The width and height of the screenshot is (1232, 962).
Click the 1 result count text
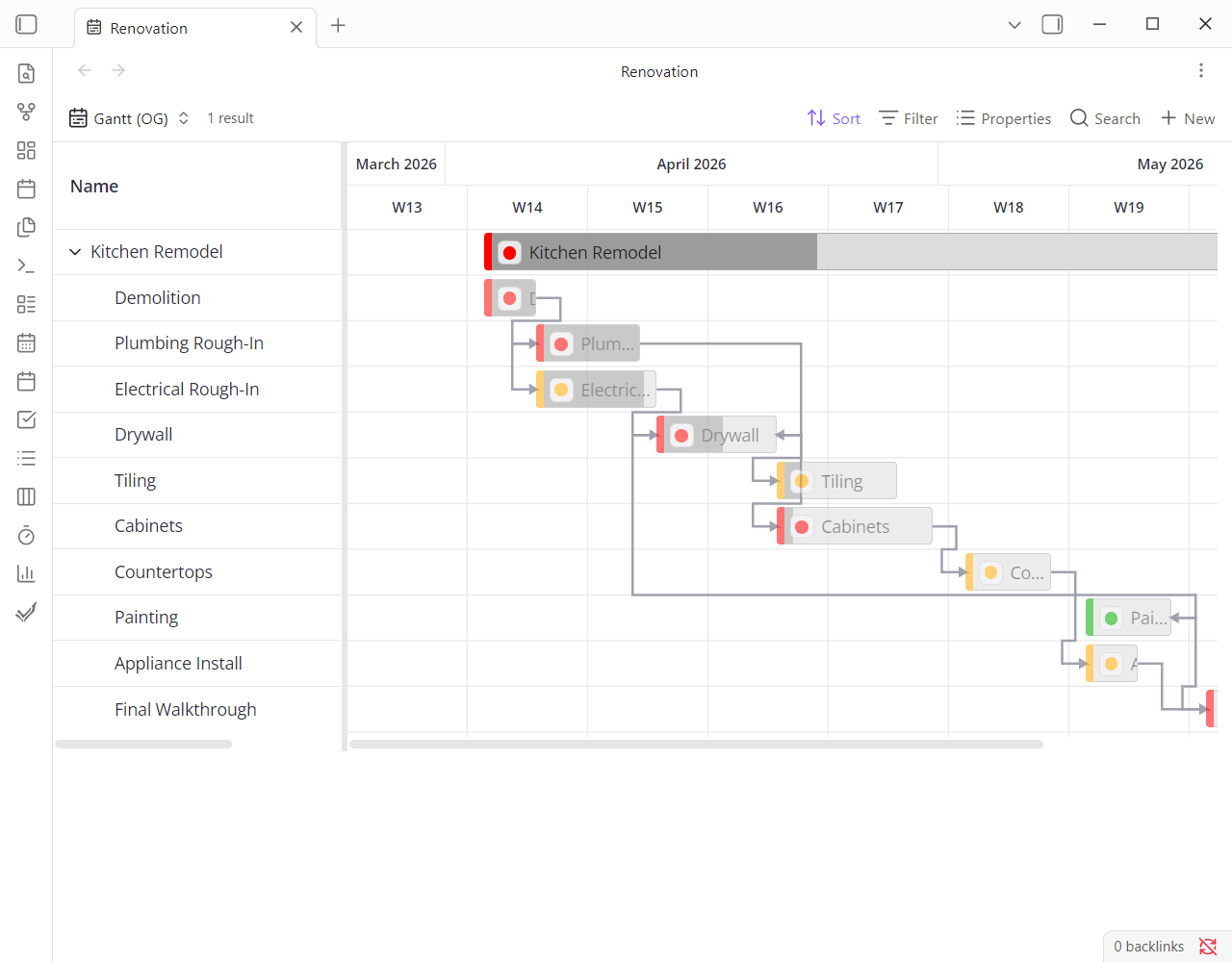[x=230, y=118]
